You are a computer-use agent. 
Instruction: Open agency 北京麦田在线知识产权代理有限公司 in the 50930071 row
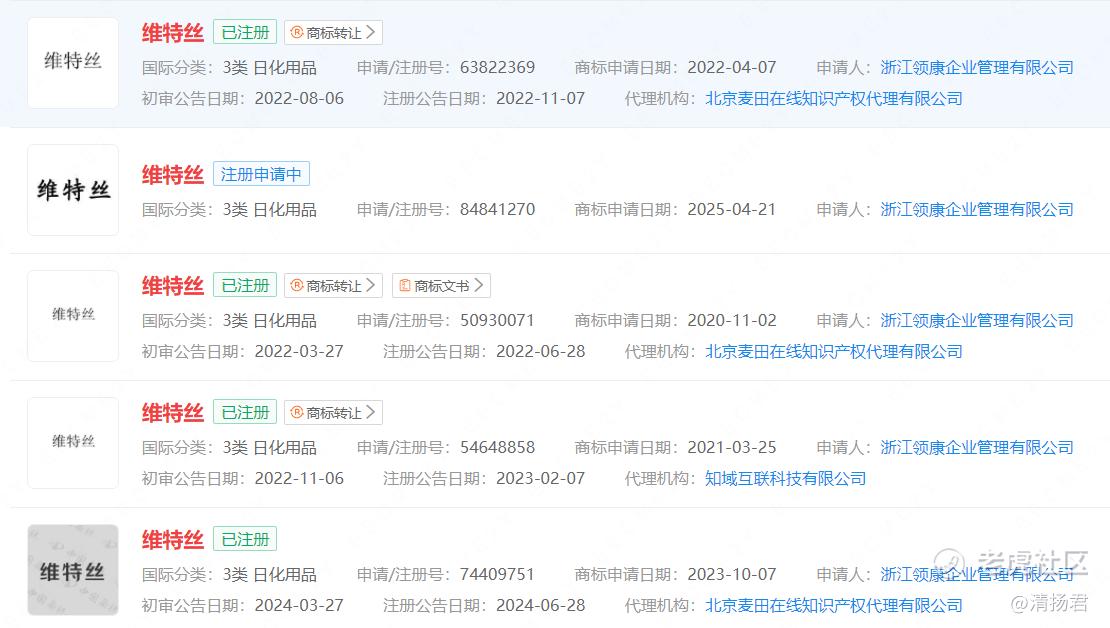[x=834, y=352]
